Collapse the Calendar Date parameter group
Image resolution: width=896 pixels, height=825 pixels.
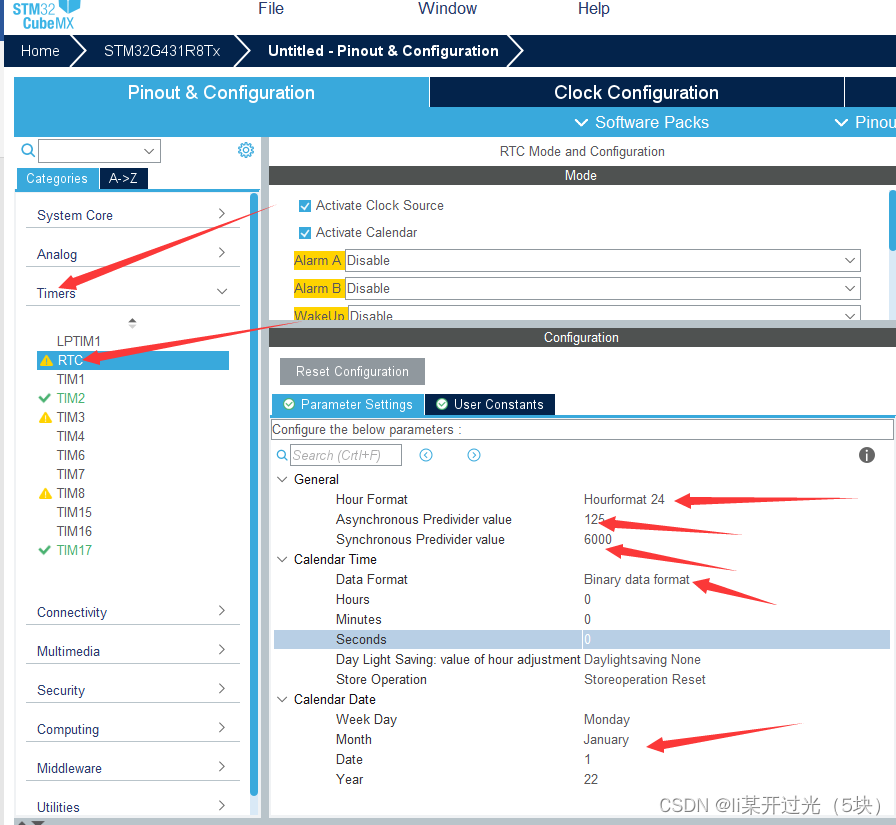pos(282,699)
